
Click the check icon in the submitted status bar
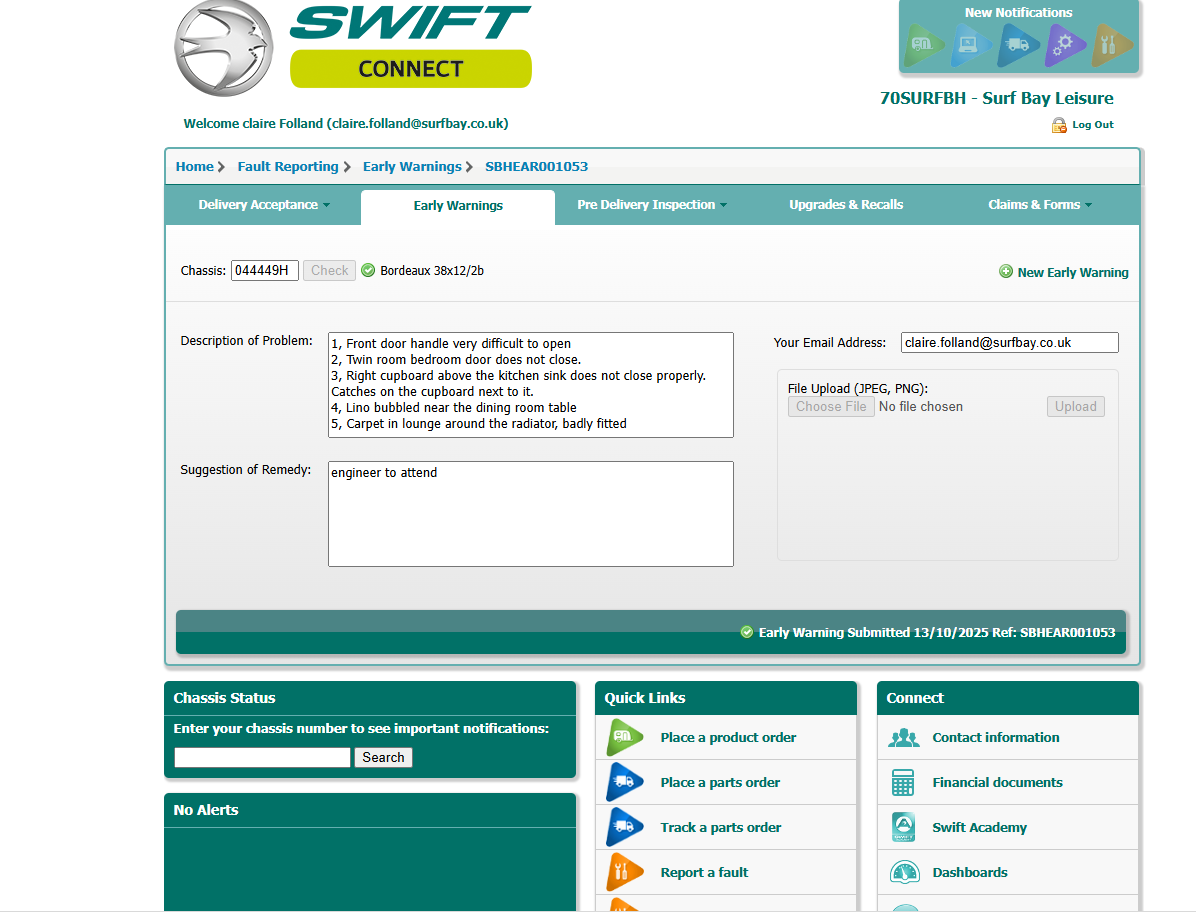pyautogui.click(x=747, y=632)
